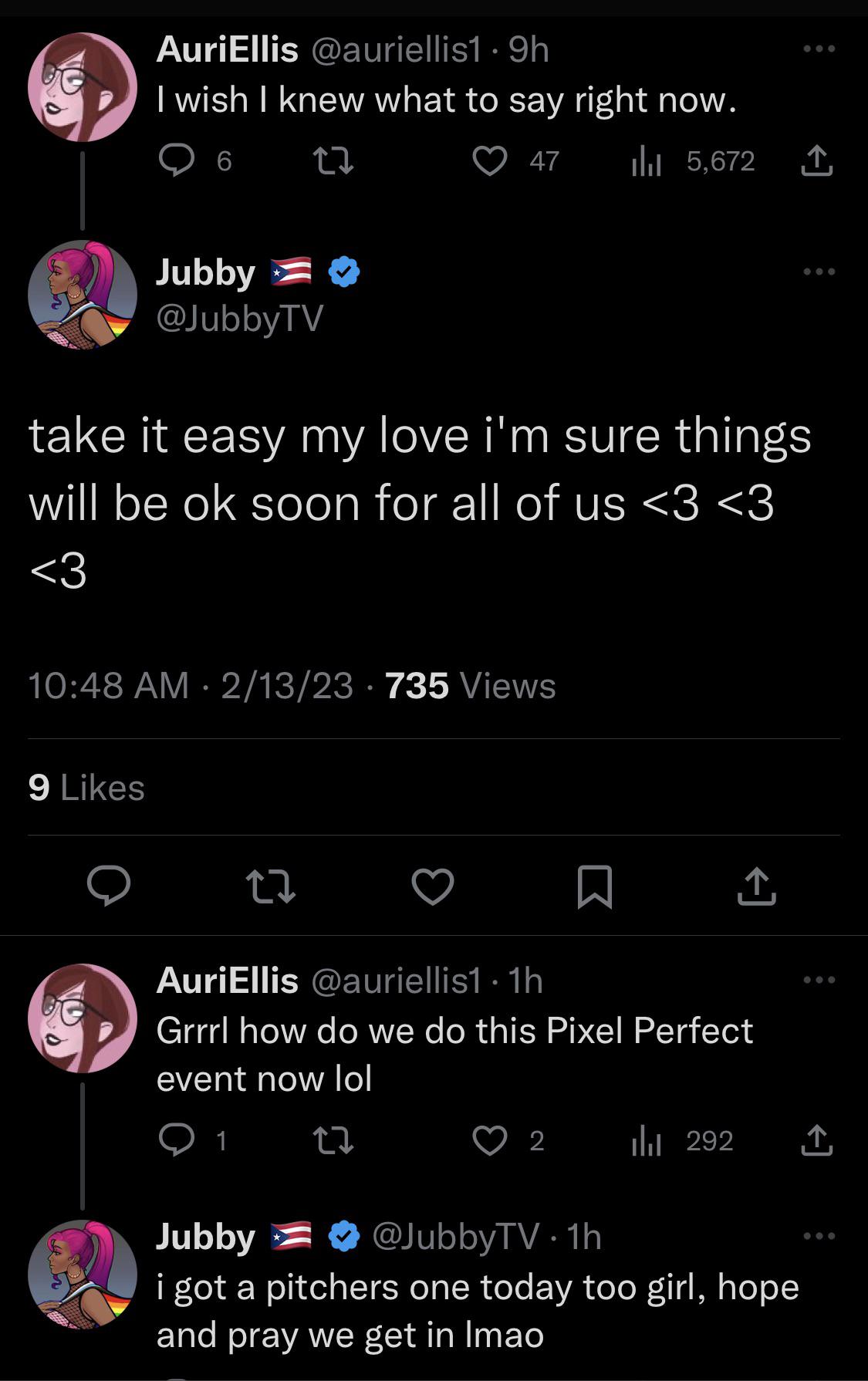Bookmark Jubby's main tweet
This screenshot has height=1381, width=868.
pyautogui.click(x=595, y=886)
